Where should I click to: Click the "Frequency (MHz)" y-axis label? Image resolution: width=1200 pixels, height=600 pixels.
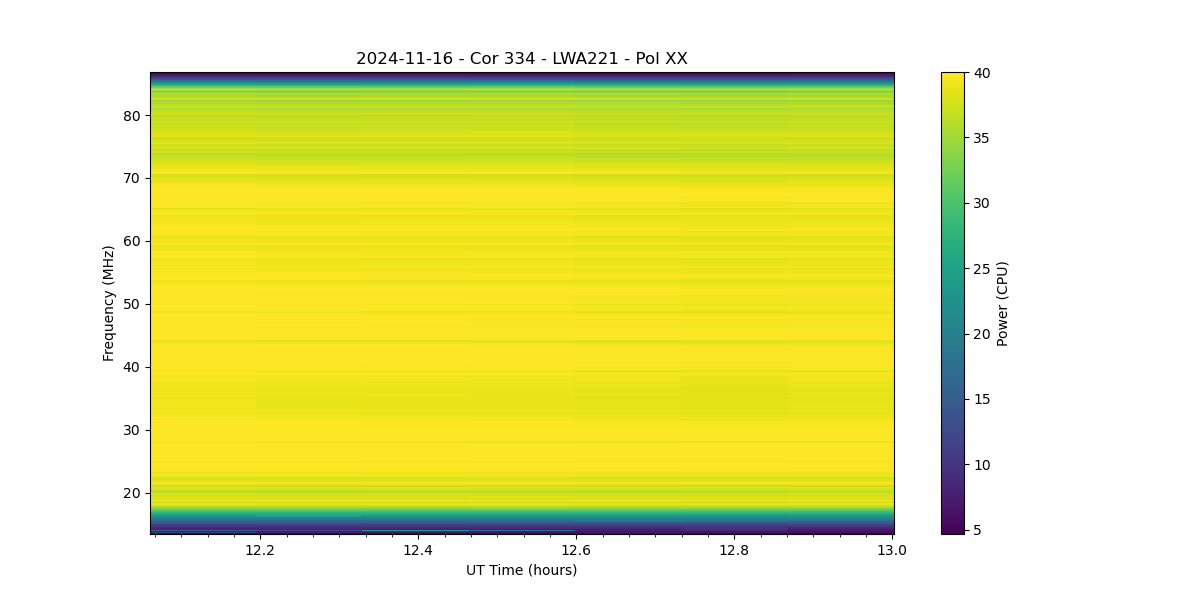coord(108,303)
